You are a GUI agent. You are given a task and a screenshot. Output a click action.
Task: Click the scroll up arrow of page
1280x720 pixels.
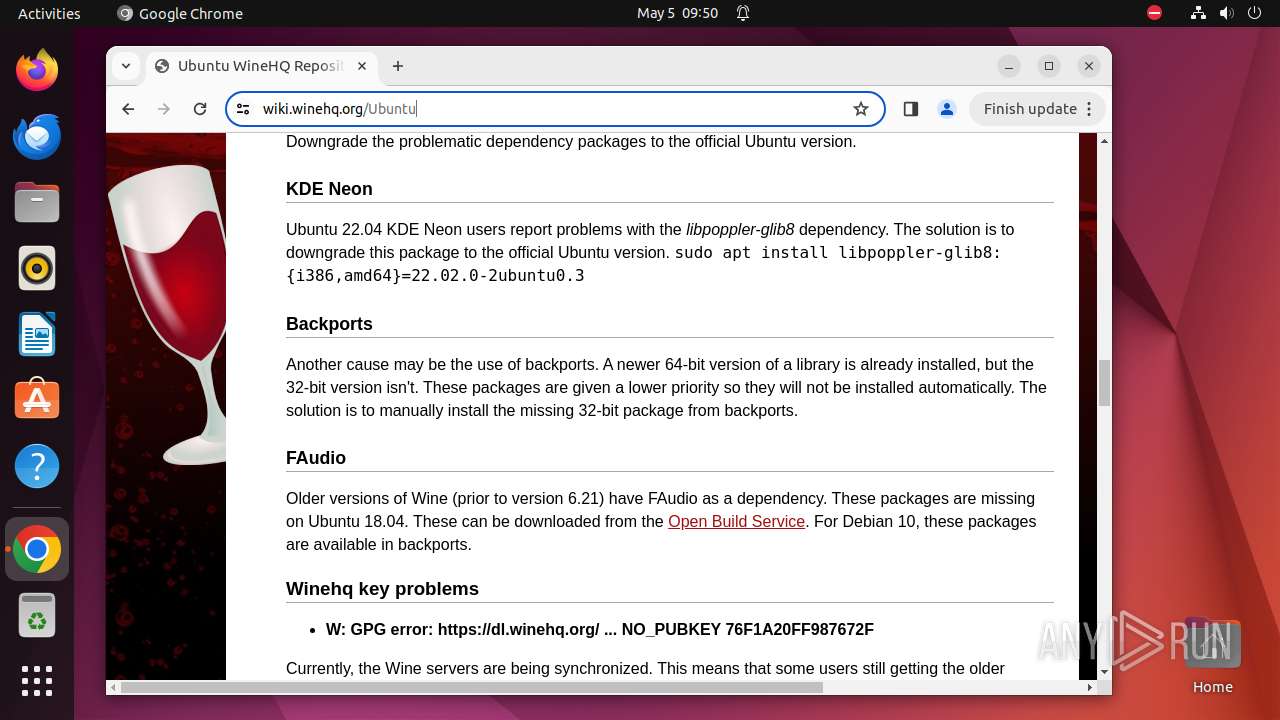(1104, 141)
